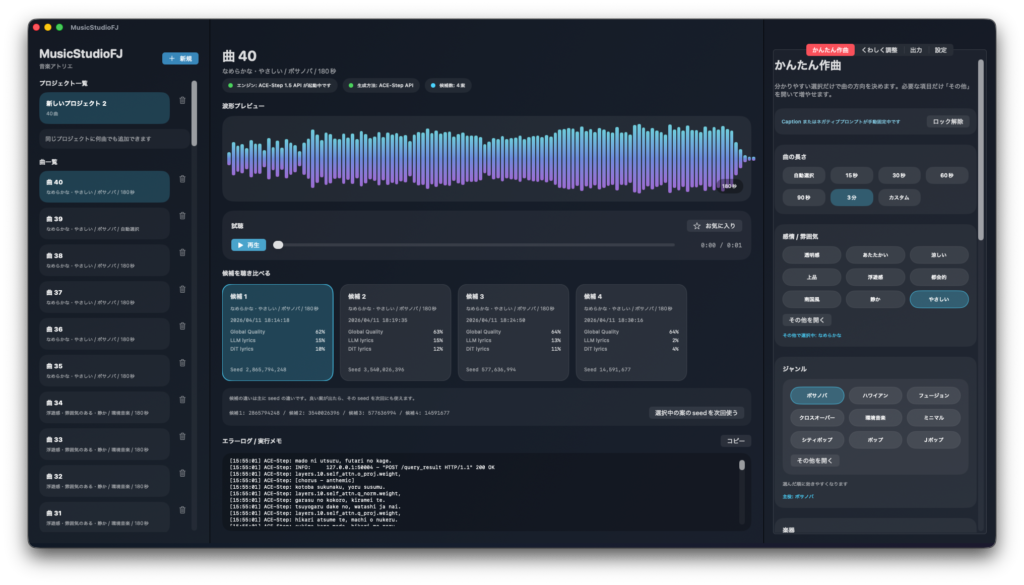Choose the ハワイアン genre chip

pyautogui.click(x=876, y=395)
